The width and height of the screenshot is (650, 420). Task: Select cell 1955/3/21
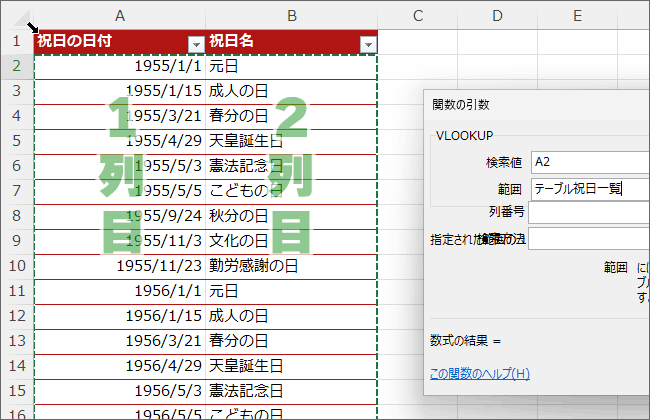click(120, 116)
